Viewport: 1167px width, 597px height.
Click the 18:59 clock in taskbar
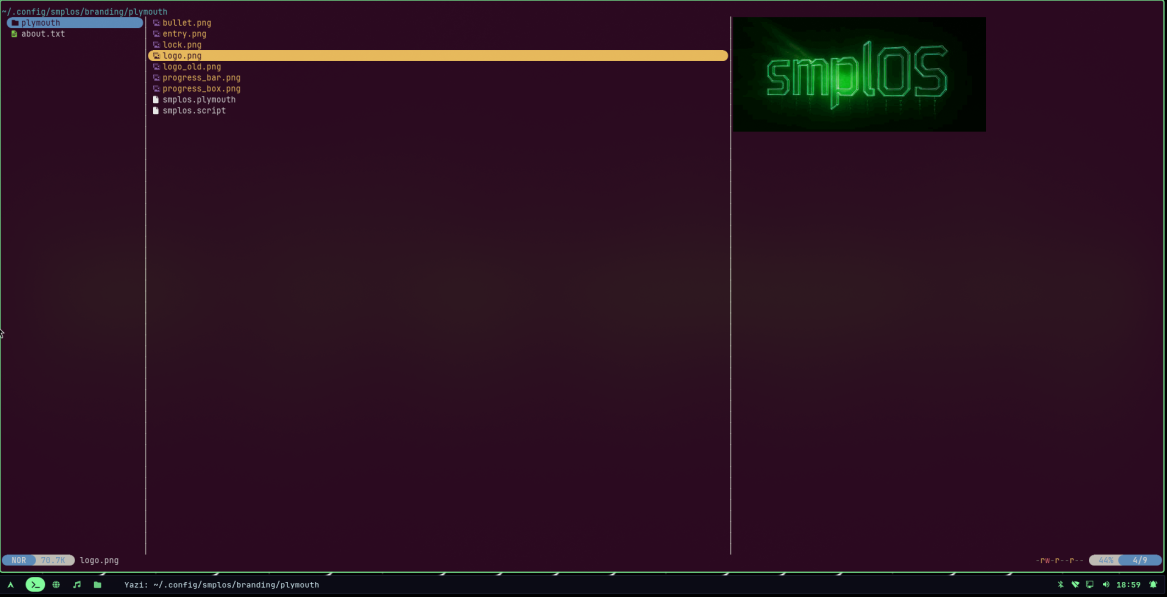click(x=1128, y=584)
